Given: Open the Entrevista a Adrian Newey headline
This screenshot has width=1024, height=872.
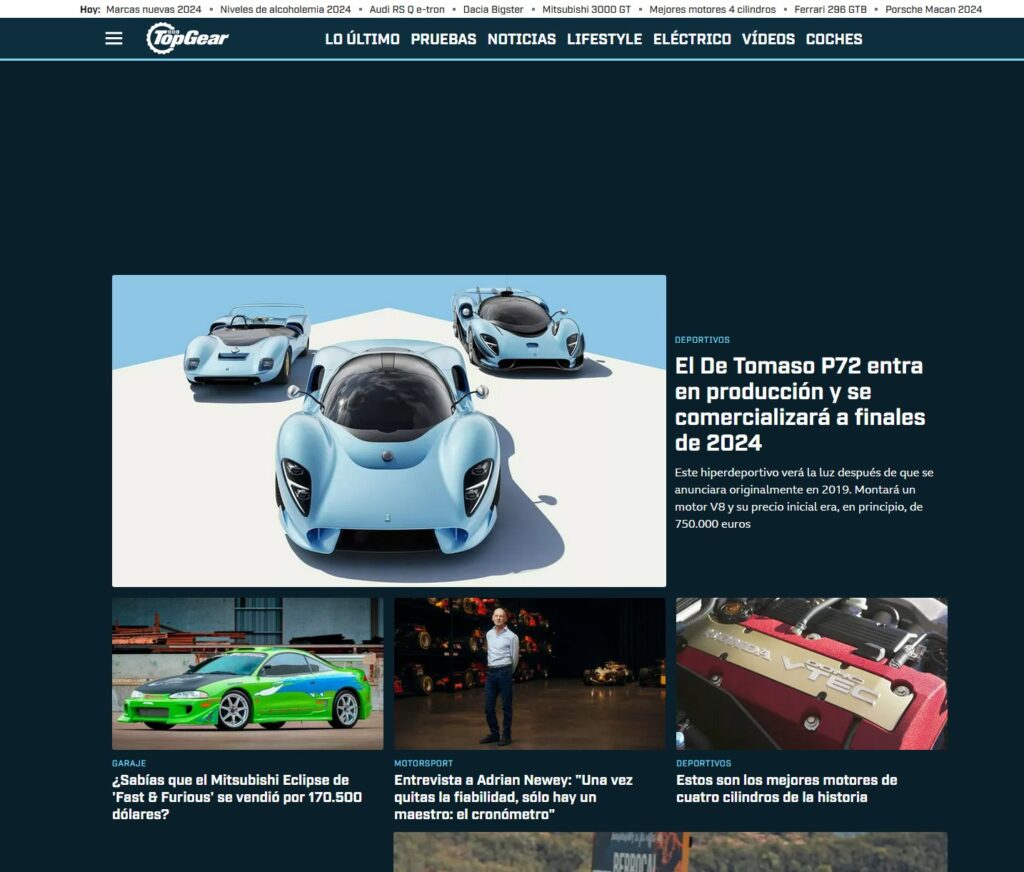Looking at the screenshot, I should click(513, 797).
